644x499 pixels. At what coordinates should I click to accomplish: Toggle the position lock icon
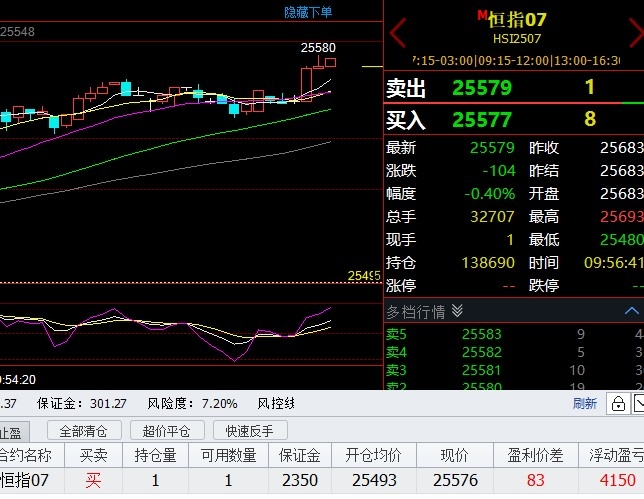point(618,404)
